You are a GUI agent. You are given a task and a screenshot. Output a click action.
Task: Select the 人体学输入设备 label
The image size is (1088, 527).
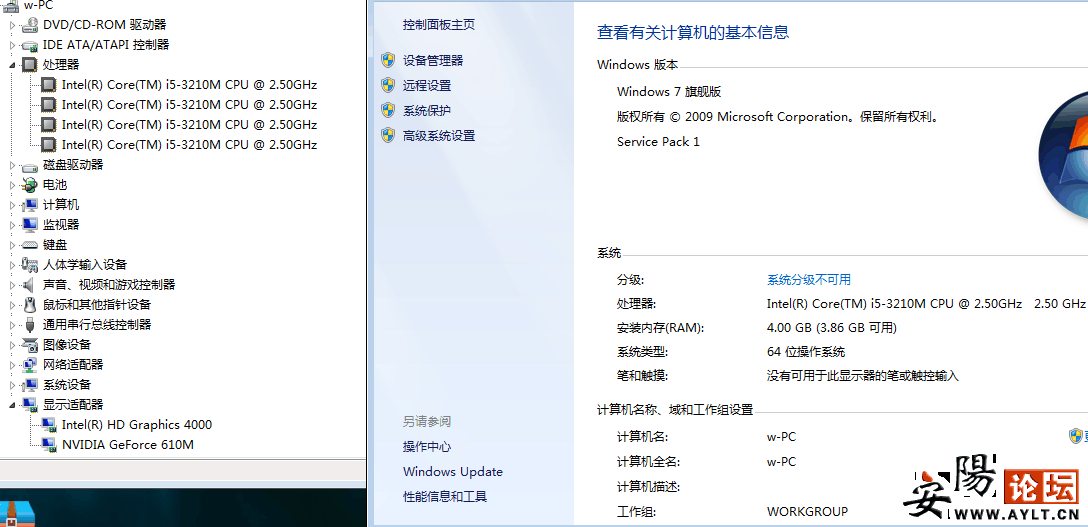[85, 265]
